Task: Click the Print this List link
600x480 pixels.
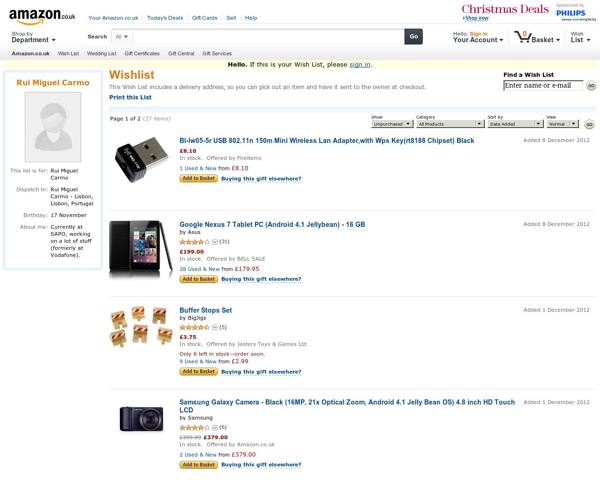Action: [x=130, y=97]
